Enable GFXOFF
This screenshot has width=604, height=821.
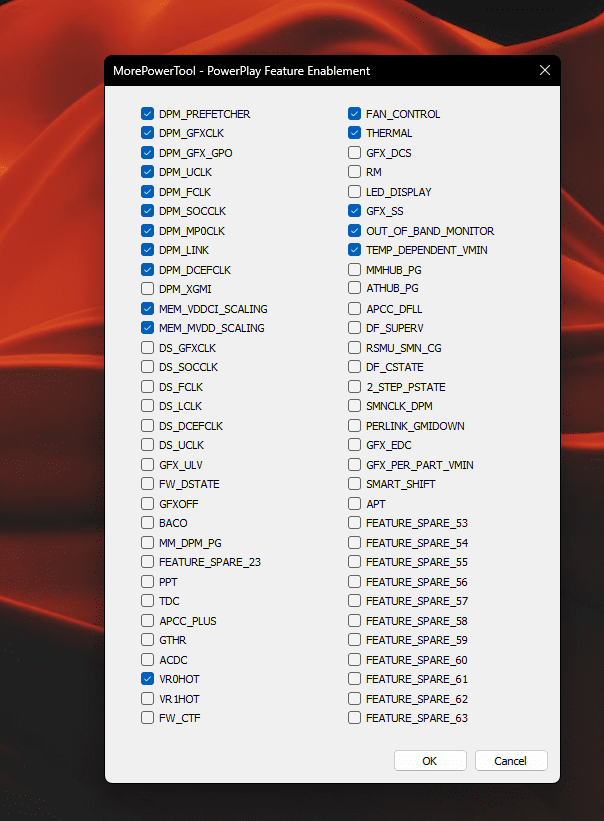[147, 504]
